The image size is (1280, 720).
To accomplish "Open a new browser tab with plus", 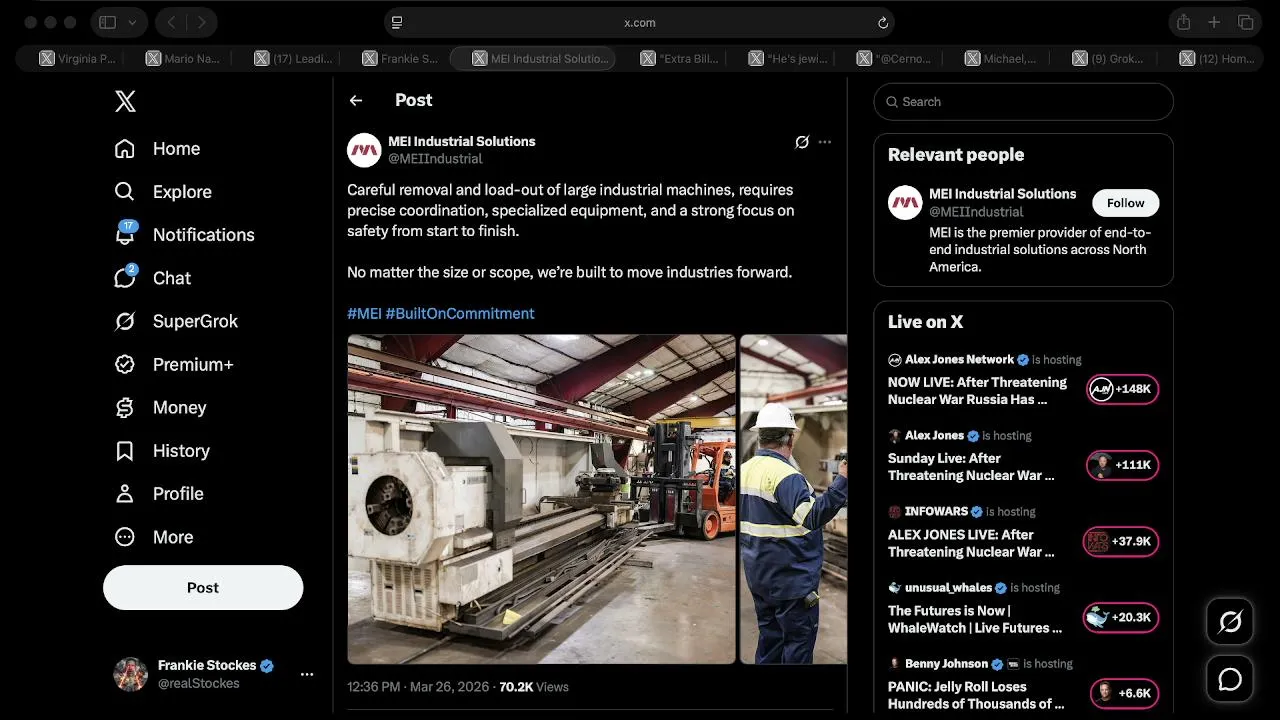I will 1214,22.
